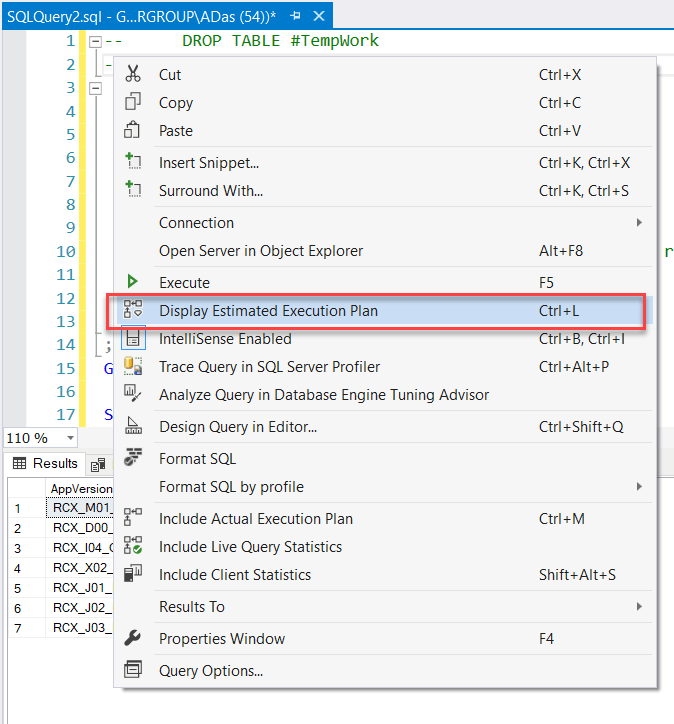The width and height of the screenshot is (674, 724).
Task: Switch to the Results tab
Action: tap(45, 463)
